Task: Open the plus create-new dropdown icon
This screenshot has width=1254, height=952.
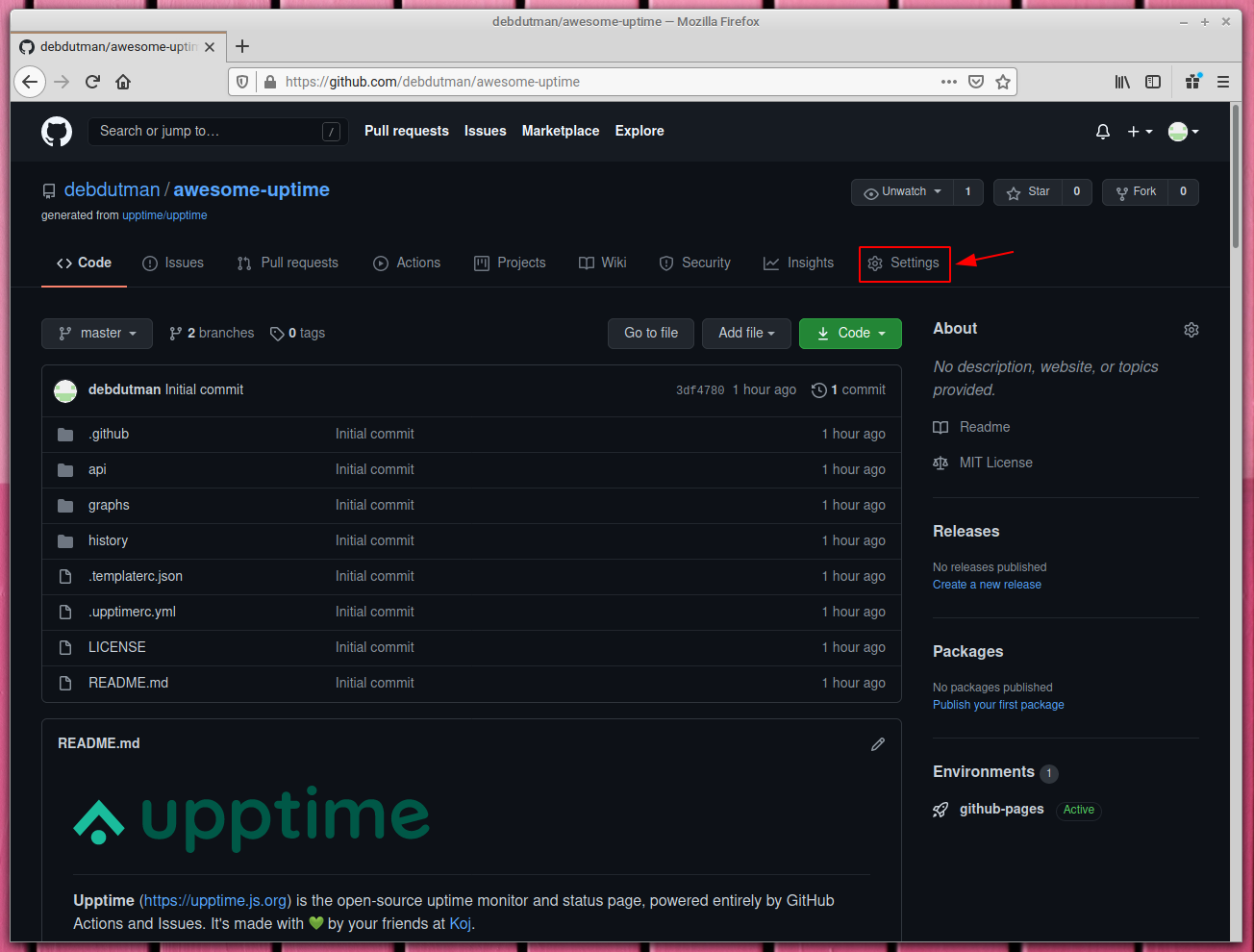Action: (x=1138, y=131)
